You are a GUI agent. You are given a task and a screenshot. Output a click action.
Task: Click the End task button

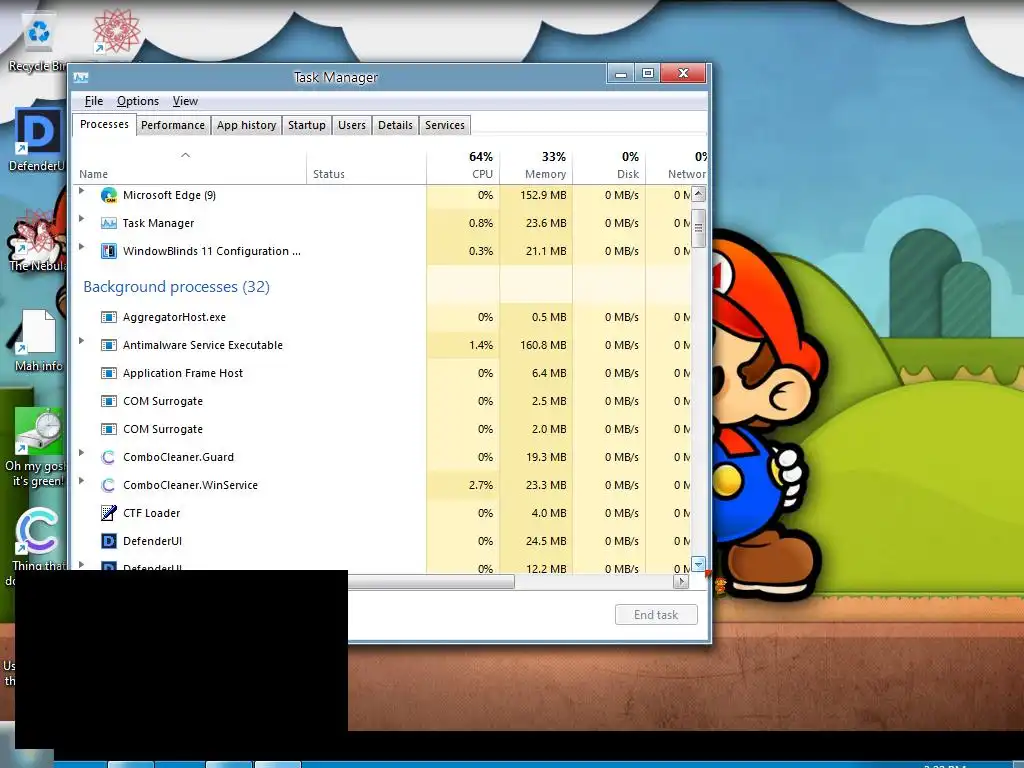(x=656, y=615)
